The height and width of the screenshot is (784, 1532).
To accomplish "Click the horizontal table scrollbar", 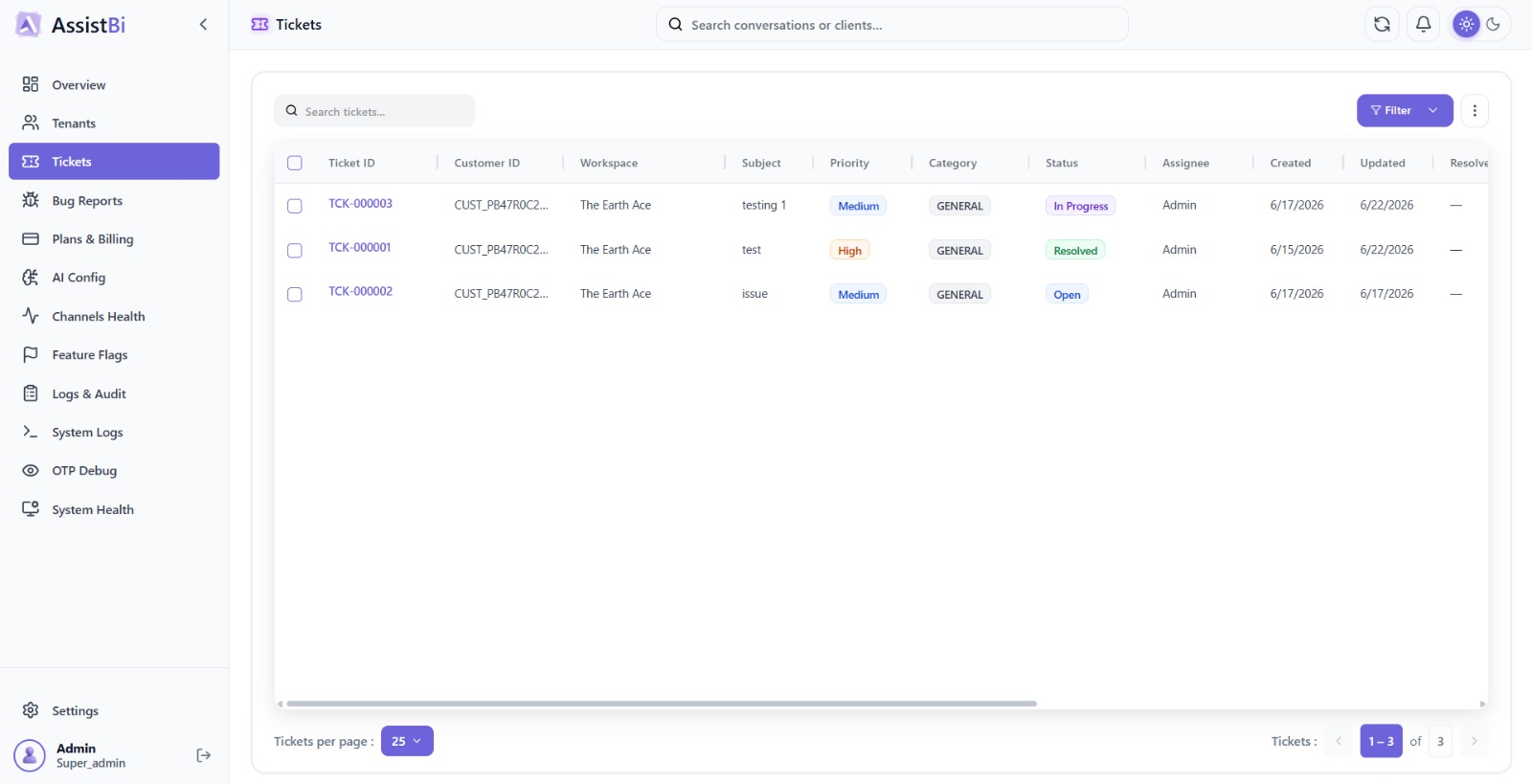I will pyautogui.click(x=661, y=704).
